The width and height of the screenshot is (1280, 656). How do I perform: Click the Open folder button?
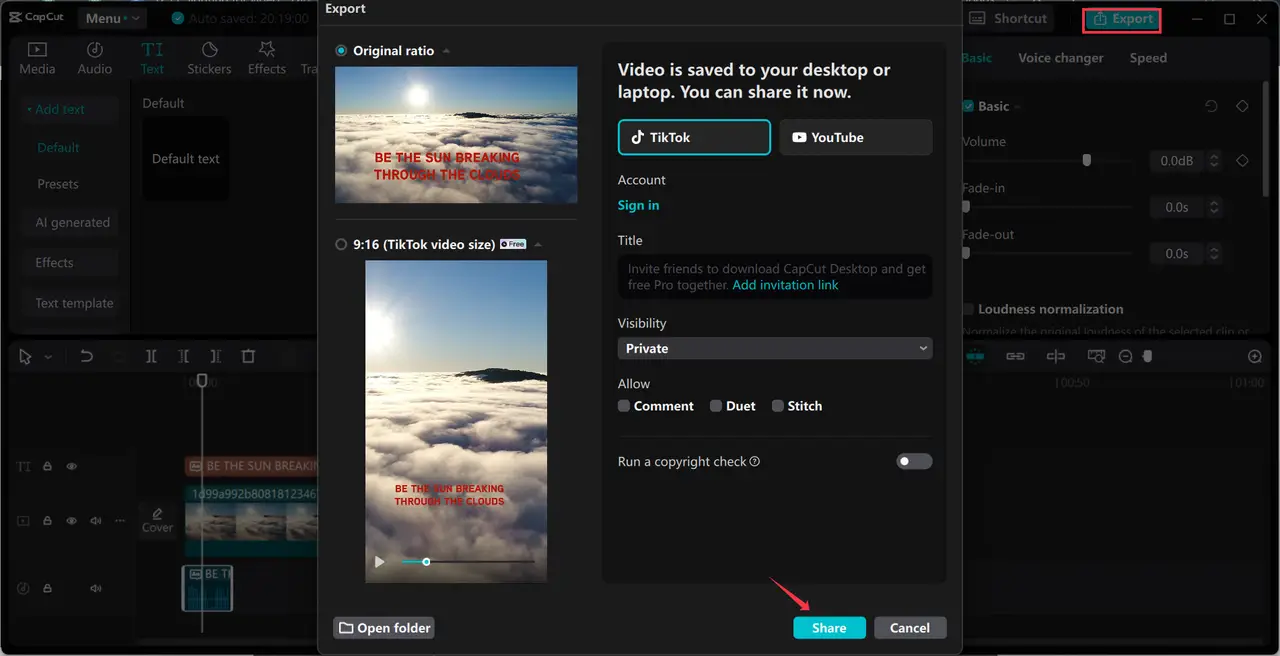pyautogui.click(x=384, y=628)
